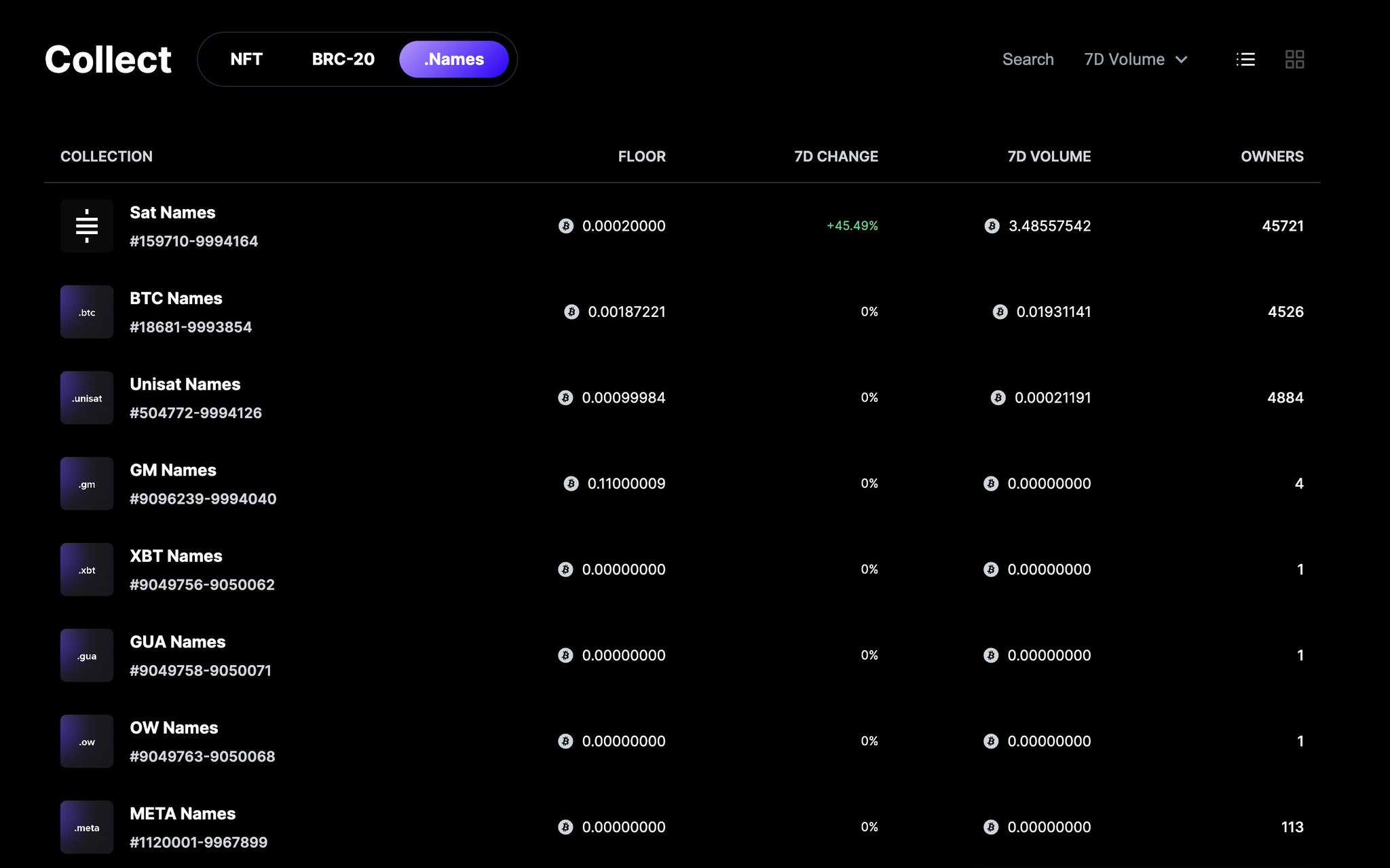Open Search
Screen dimensions: 1390x868
(1028, 59)
